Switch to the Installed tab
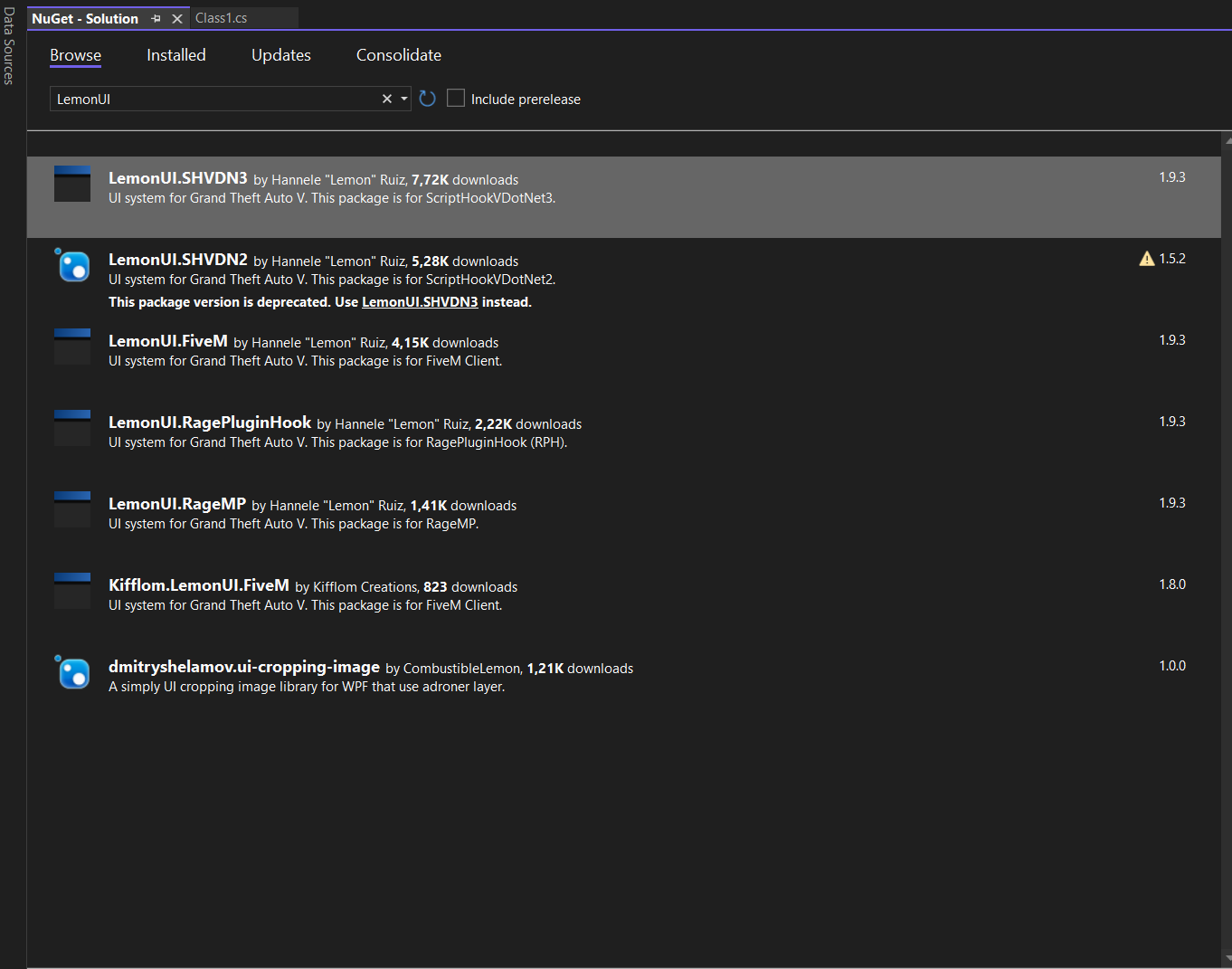Screen dimensions: 1232x969 click(x=176, y=55)
